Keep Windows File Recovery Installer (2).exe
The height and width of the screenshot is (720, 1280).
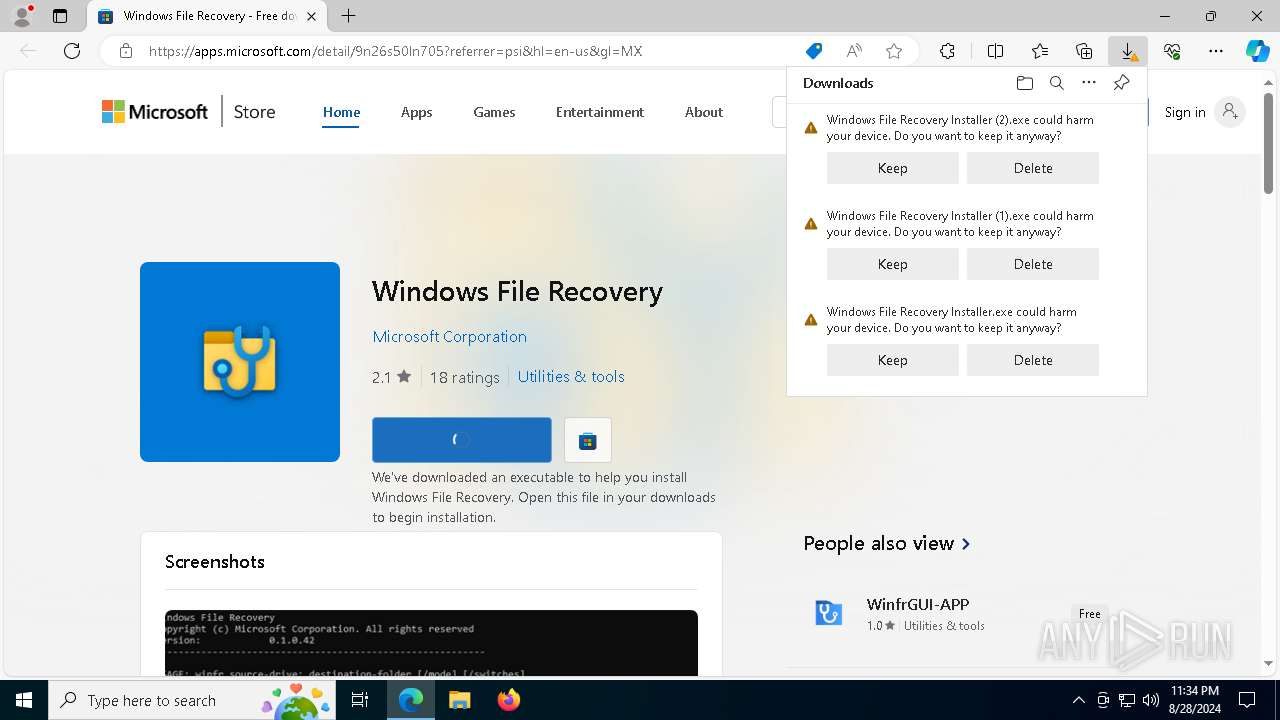[893, 168]
